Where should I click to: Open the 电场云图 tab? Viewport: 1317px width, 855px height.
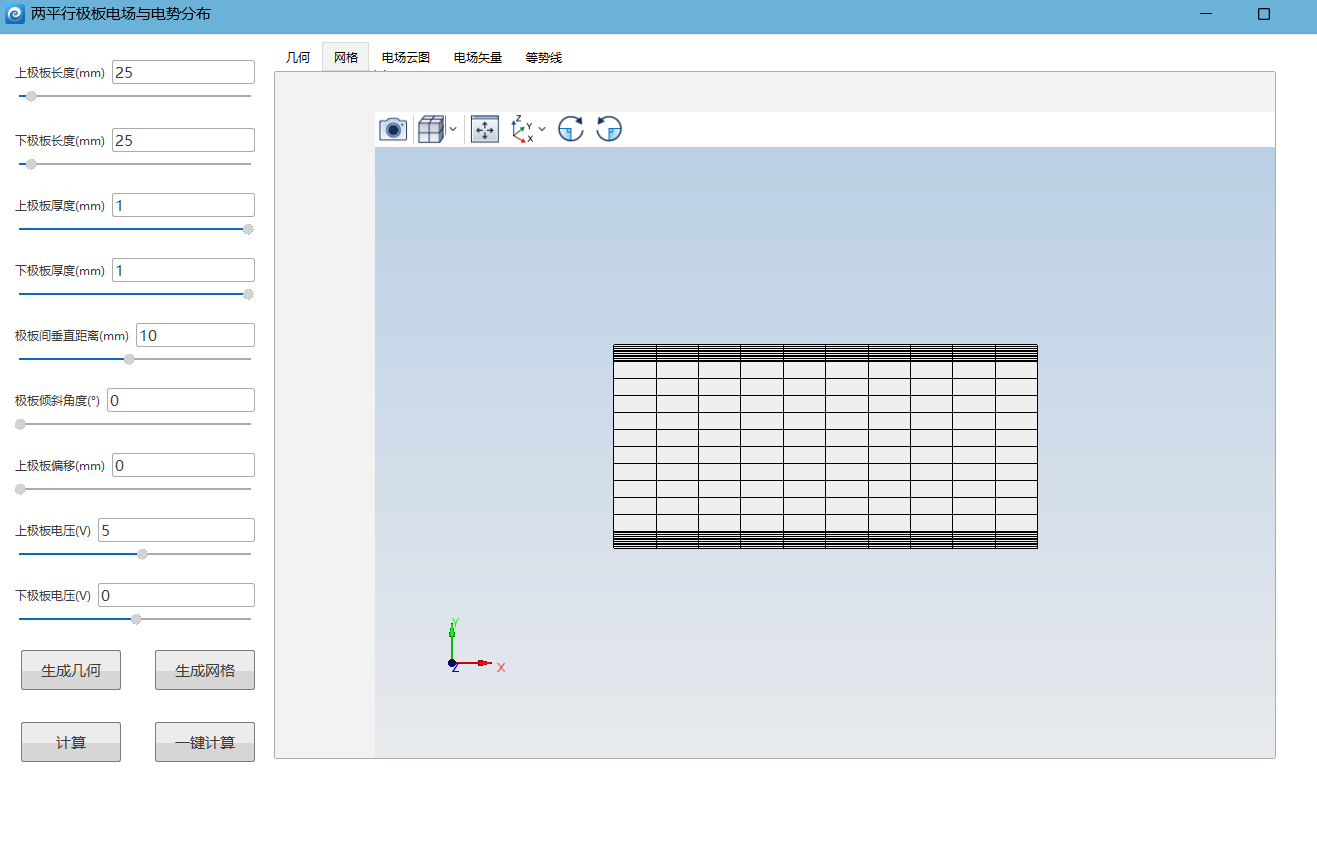[x=406, y=58]
